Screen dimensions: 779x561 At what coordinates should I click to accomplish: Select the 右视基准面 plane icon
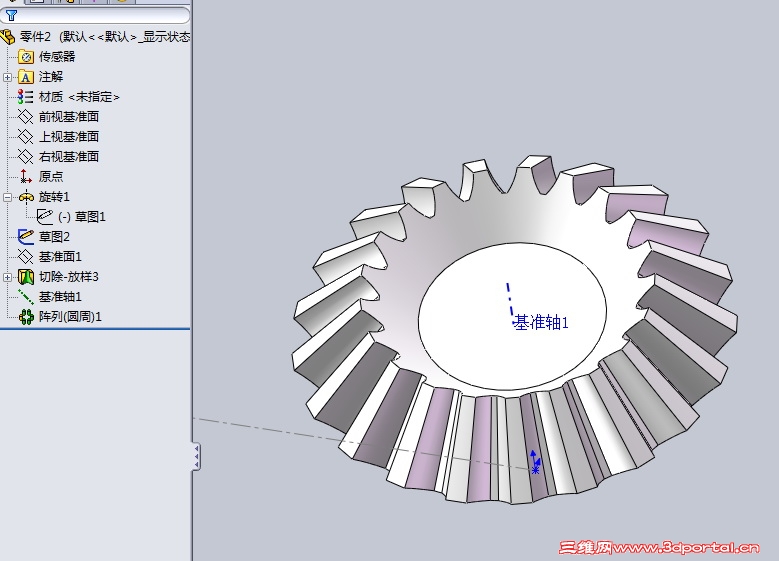26,157
